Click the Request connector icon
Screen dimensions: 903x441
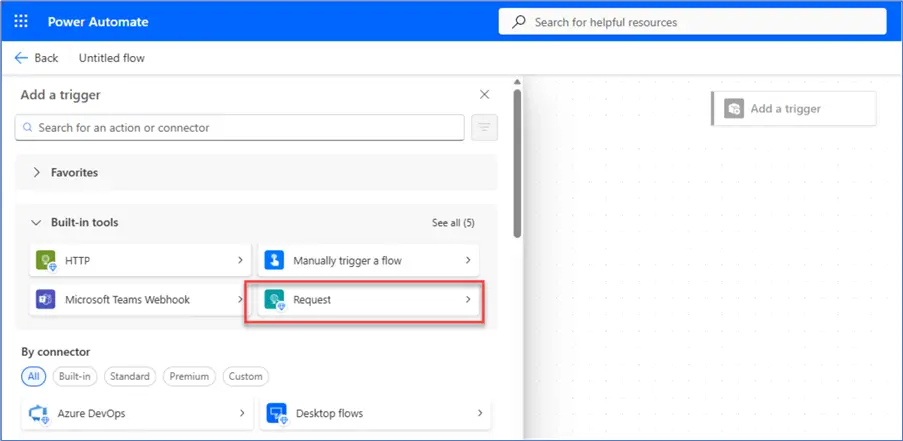click(274, 299)
